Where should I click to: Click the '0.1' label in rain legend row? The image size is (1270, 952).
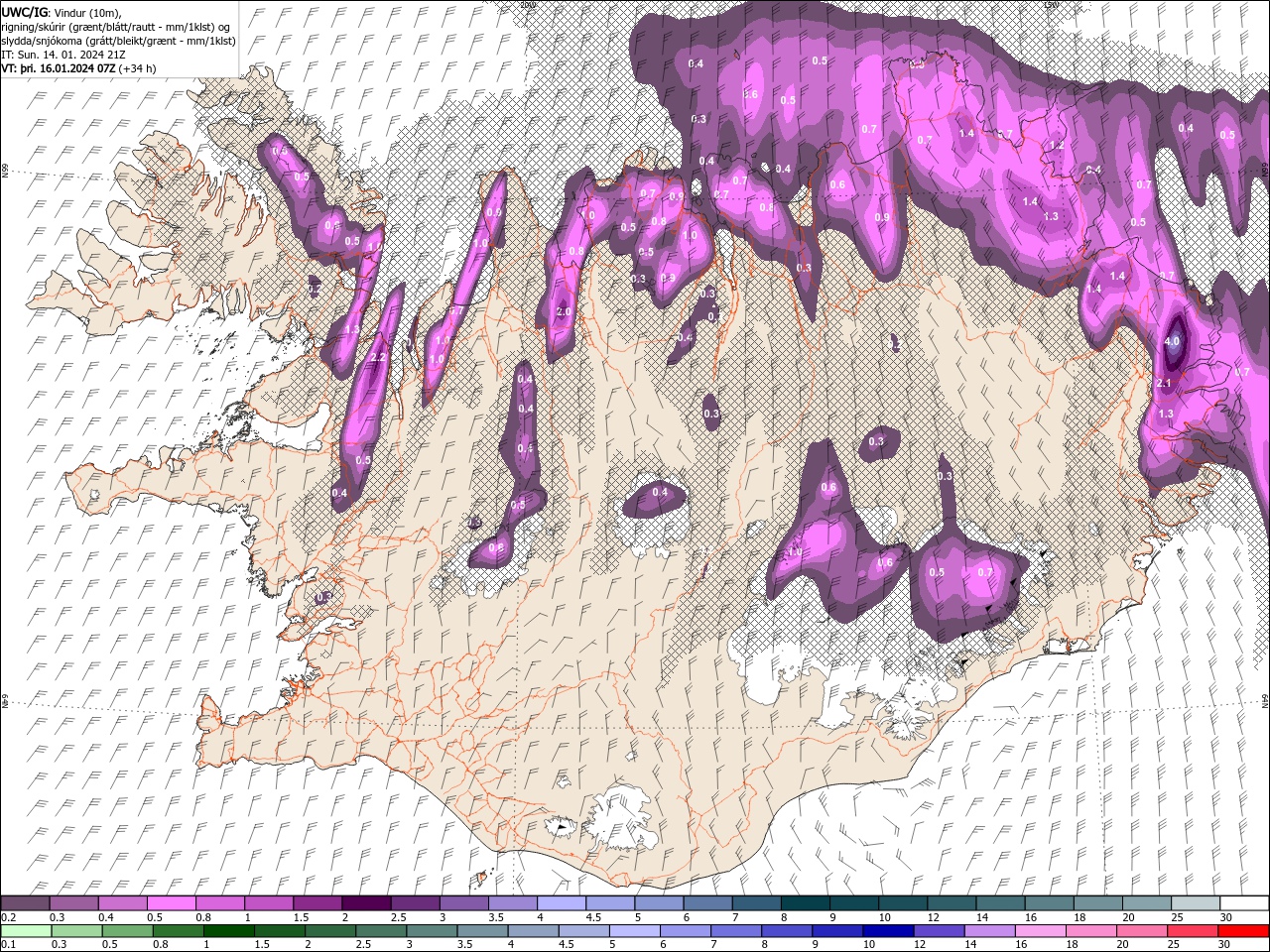(x=8, y=945)
